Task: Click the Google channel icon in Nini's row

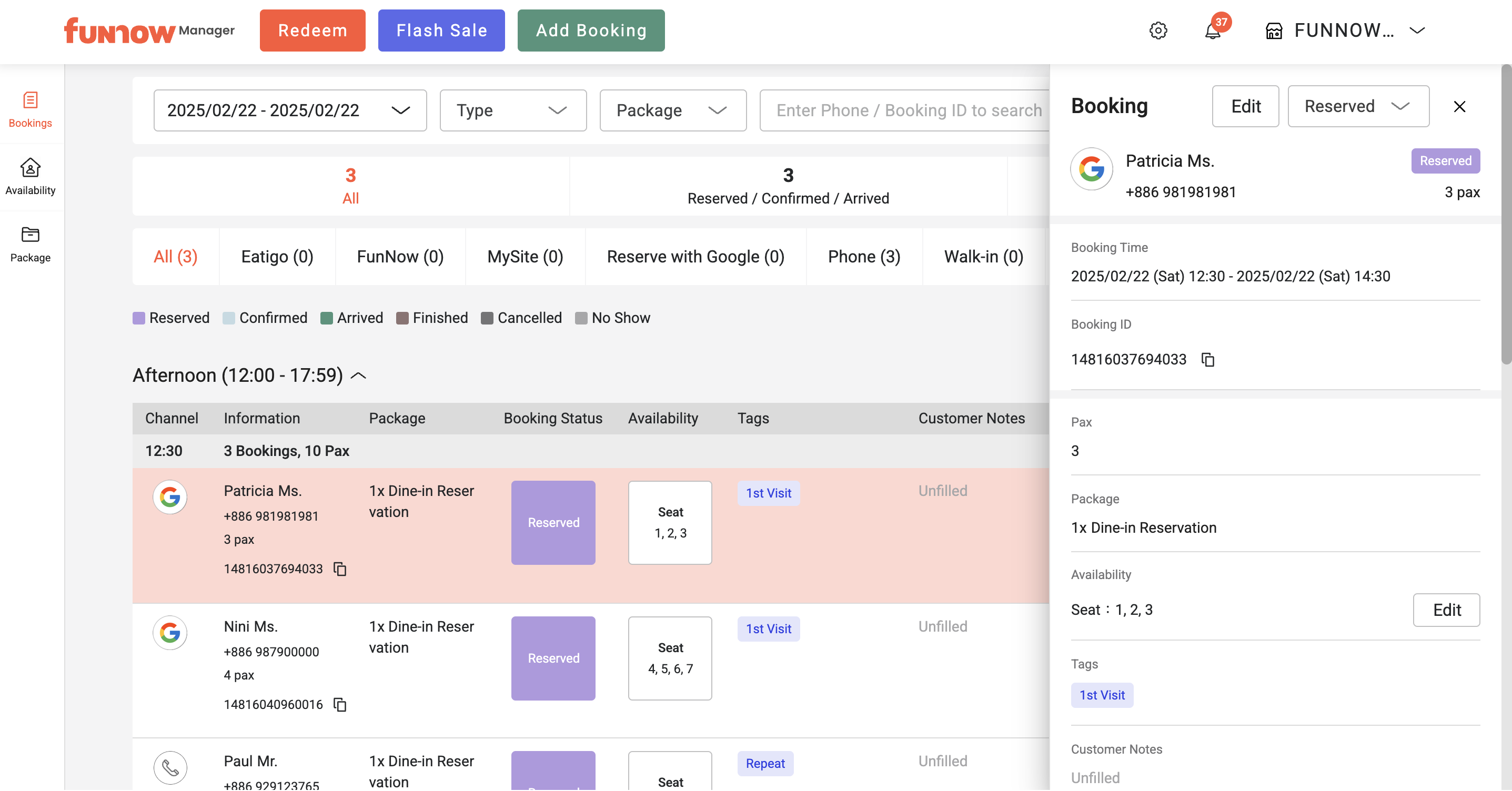Action: point(169,633)
